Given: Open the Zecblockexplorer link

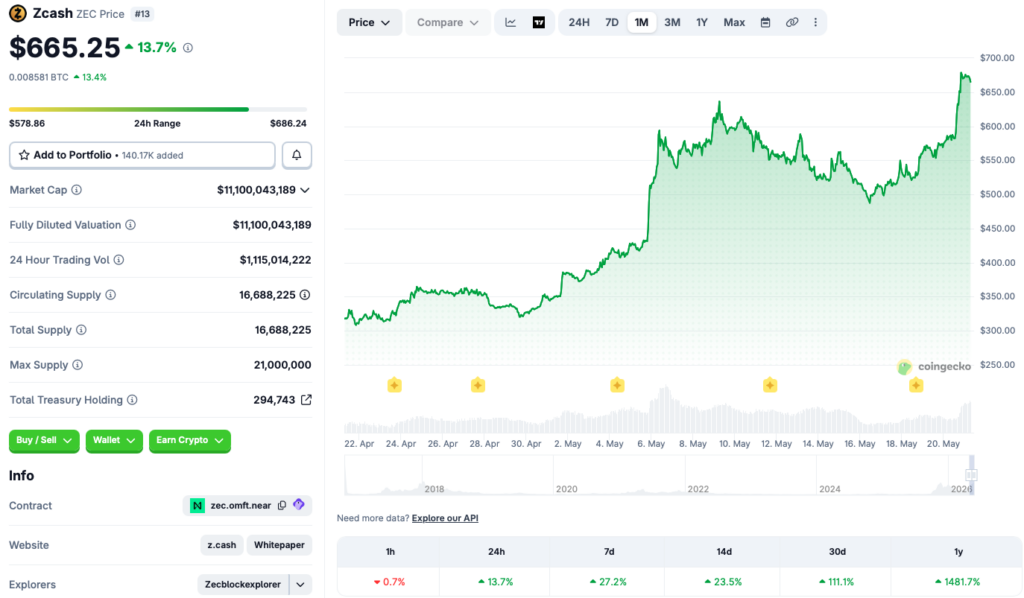Looking at the screenshot, I should point(243,584).
